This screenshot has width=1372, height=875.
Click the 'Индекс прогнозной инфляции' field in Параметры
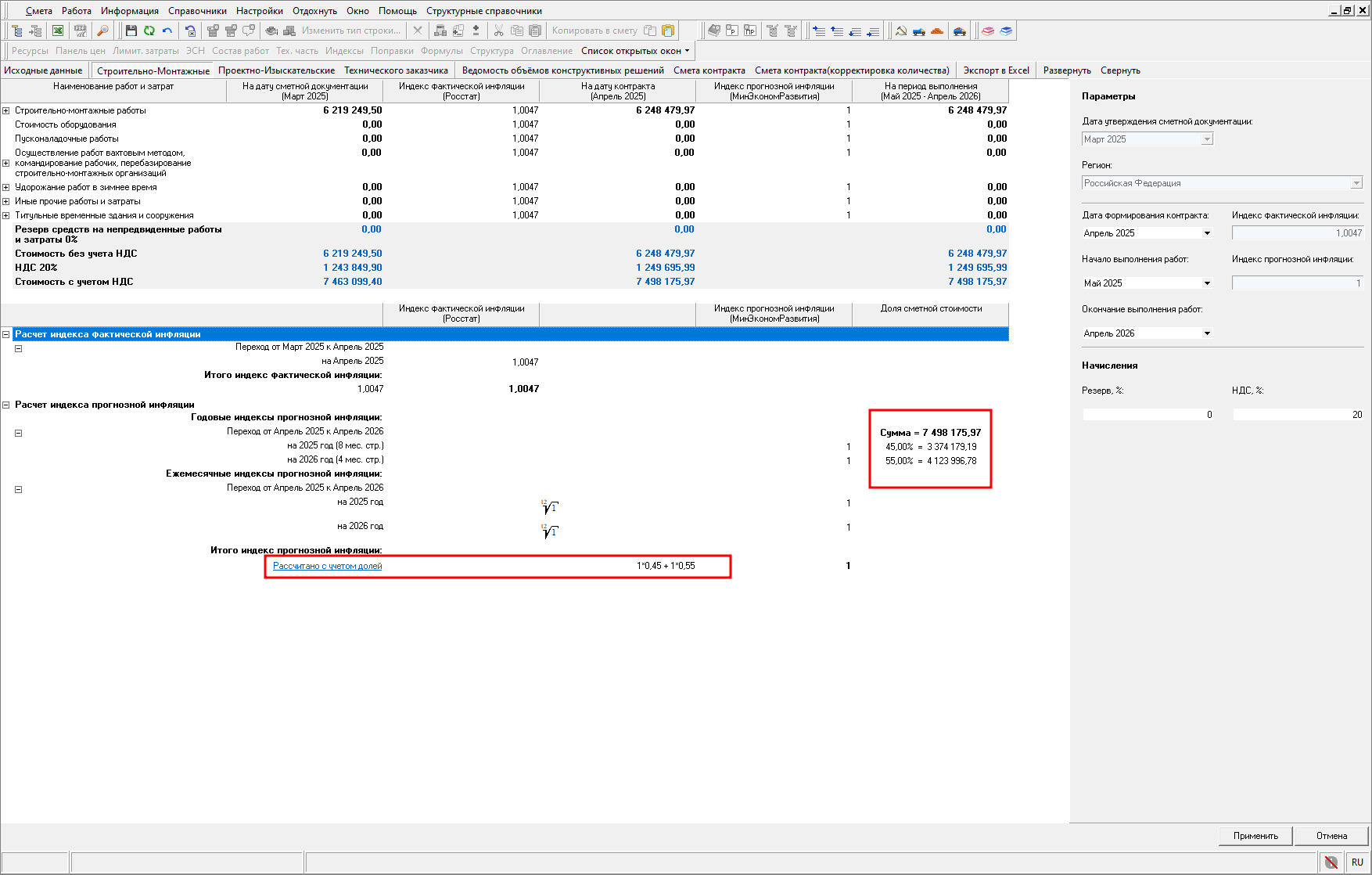[1298, 283]
